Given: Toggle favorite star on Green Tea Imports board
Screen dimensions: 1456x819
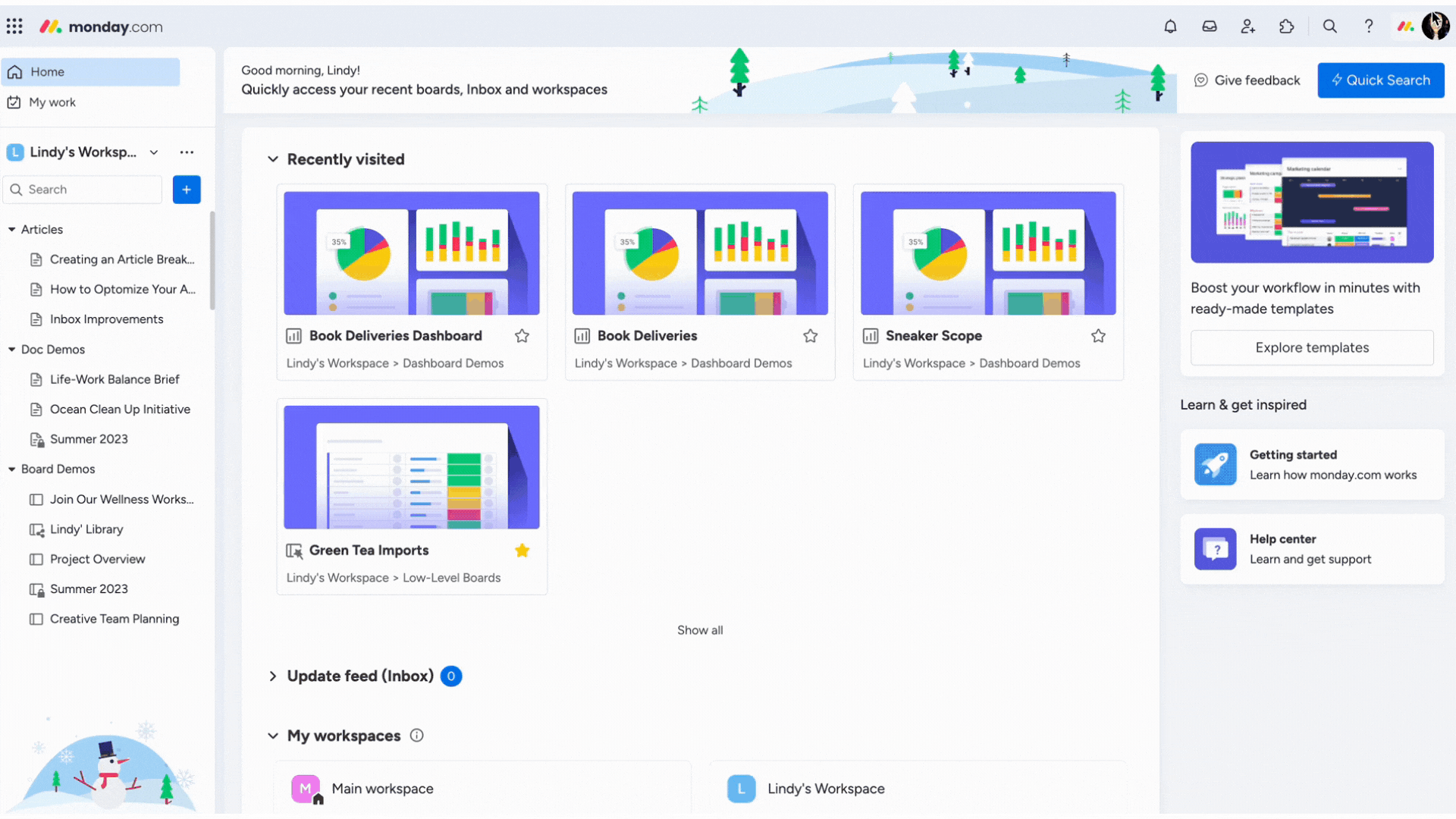Looking at the screenshot, I should point(522,549).
